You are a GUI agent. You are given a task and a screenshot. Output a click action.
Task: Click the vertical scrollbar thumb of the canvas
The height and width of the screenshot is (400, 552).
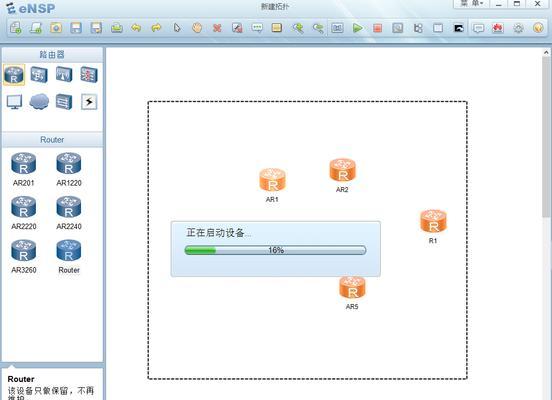click(546, 137)
